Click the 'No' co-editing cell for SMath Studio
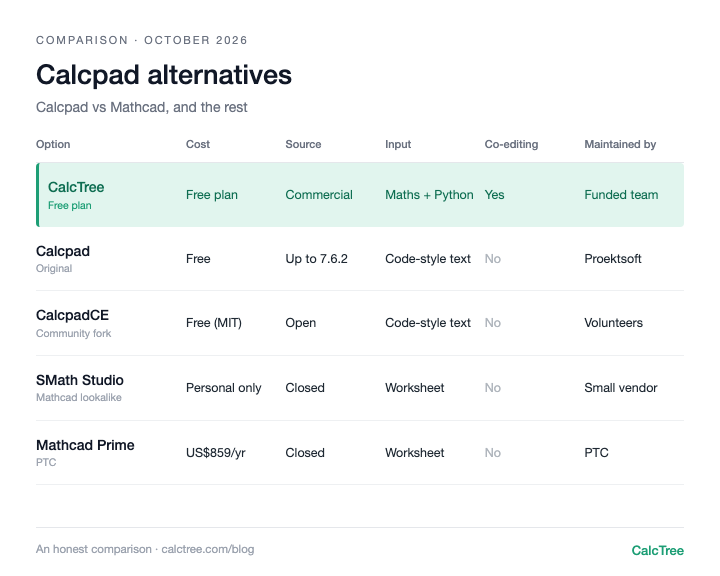 (x=492, y=388)
